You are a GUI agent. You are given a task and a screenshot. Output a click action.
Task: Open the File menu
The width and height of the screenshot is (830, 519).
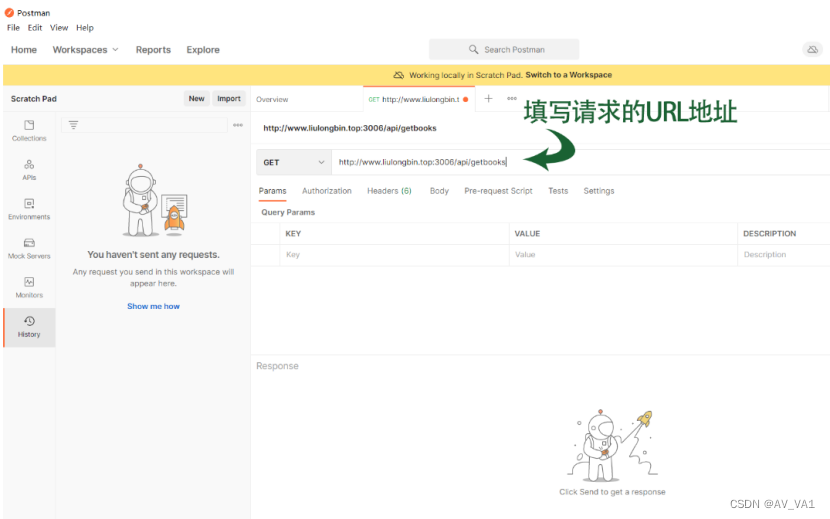pyautogui.click(x=13, y=28)
